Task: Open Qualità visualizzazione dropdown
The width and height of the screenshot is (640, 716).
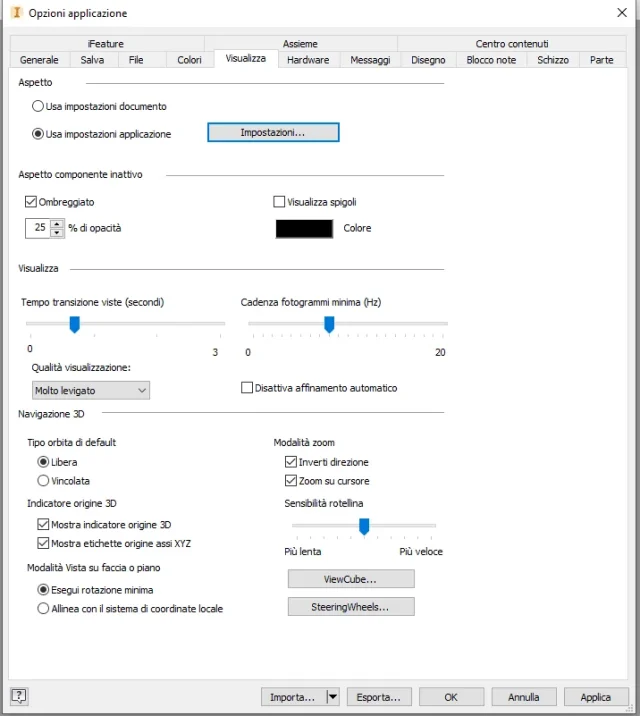Action: pyautogui.click(x=91, y=390)
